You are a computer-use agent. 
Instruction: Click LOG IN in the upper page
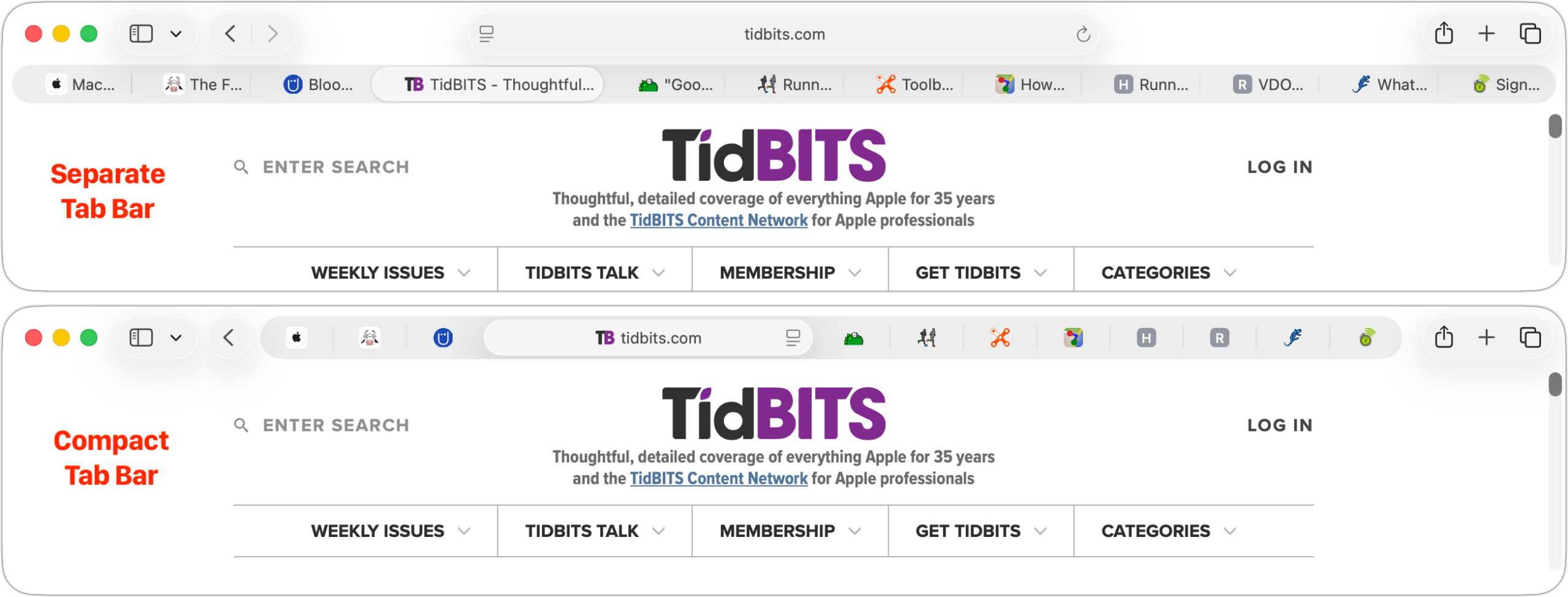pyautogui.click(x=1280, y=167)
